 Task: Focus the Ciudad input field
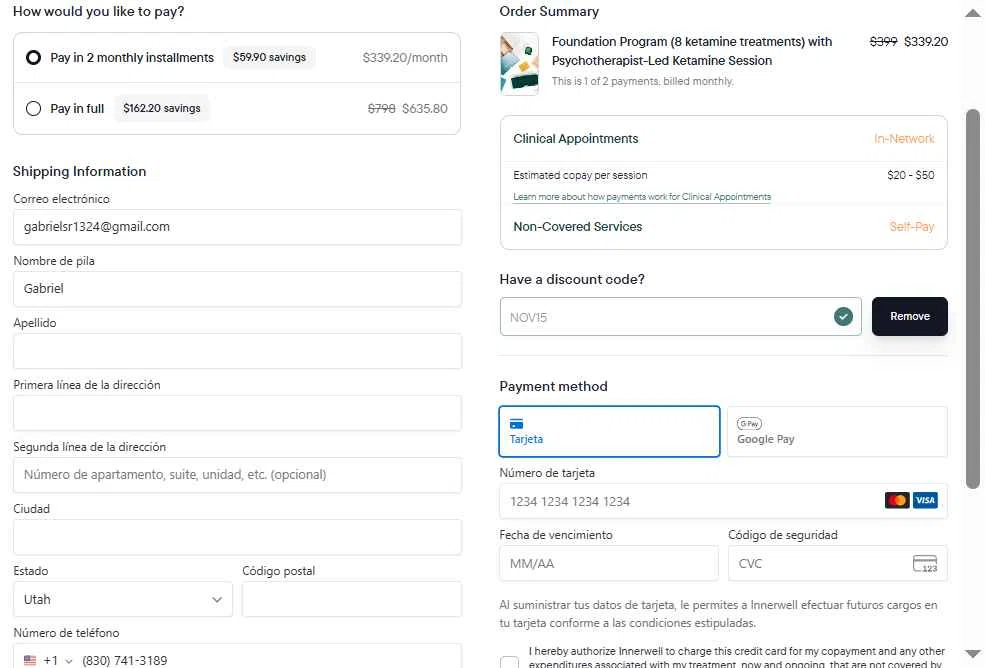tap(237, 537)
